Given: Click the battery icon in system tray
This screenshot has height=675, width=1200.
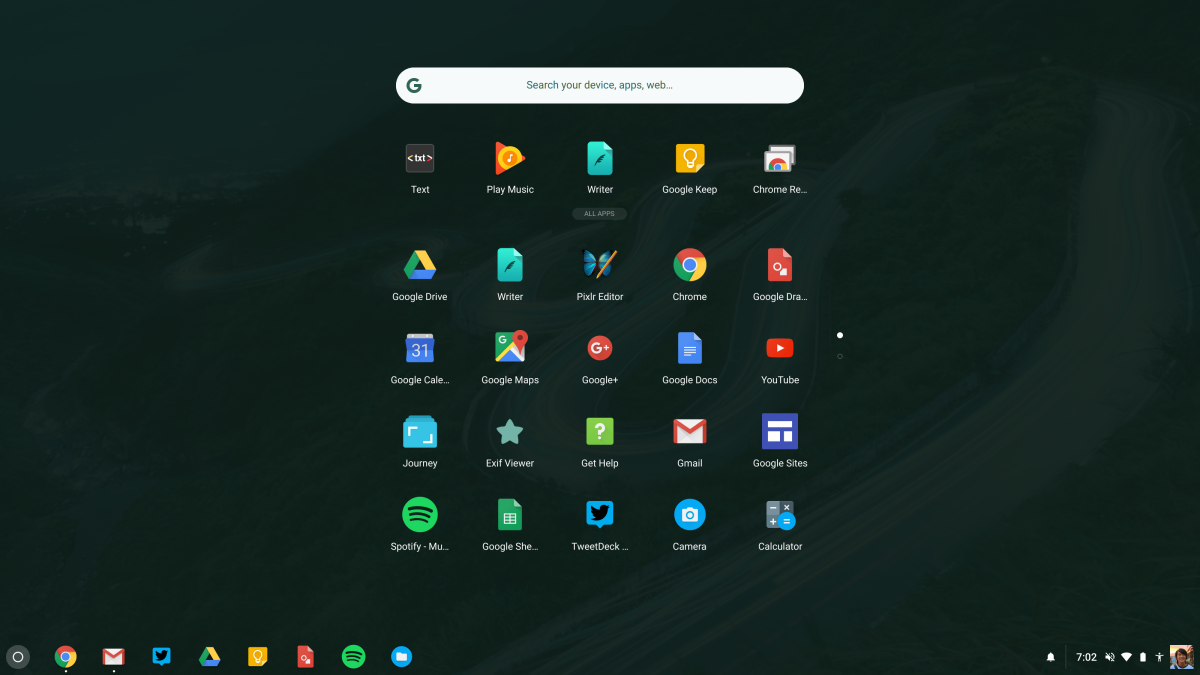Looking at the screenshot, I should click(1143, 657).
